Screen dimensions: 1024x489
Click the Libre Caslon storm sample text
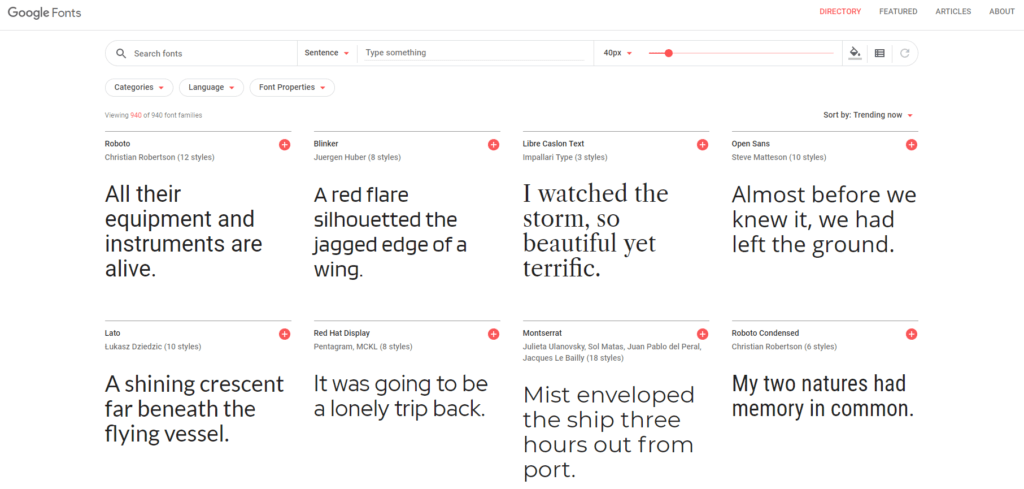(x=596, y=231)
